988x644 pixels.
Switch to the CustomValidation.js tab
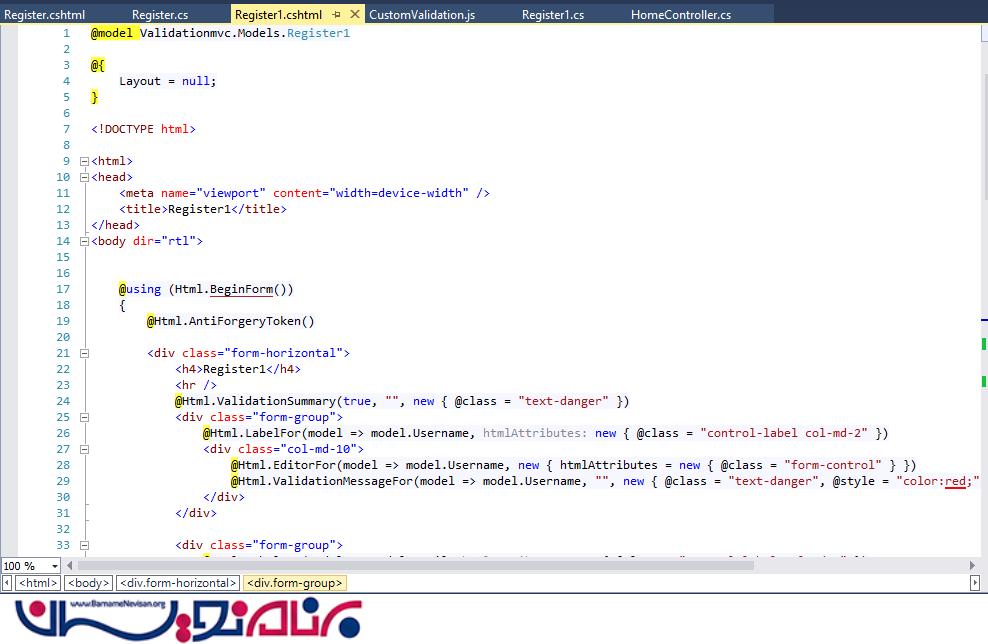click(421, 15)
